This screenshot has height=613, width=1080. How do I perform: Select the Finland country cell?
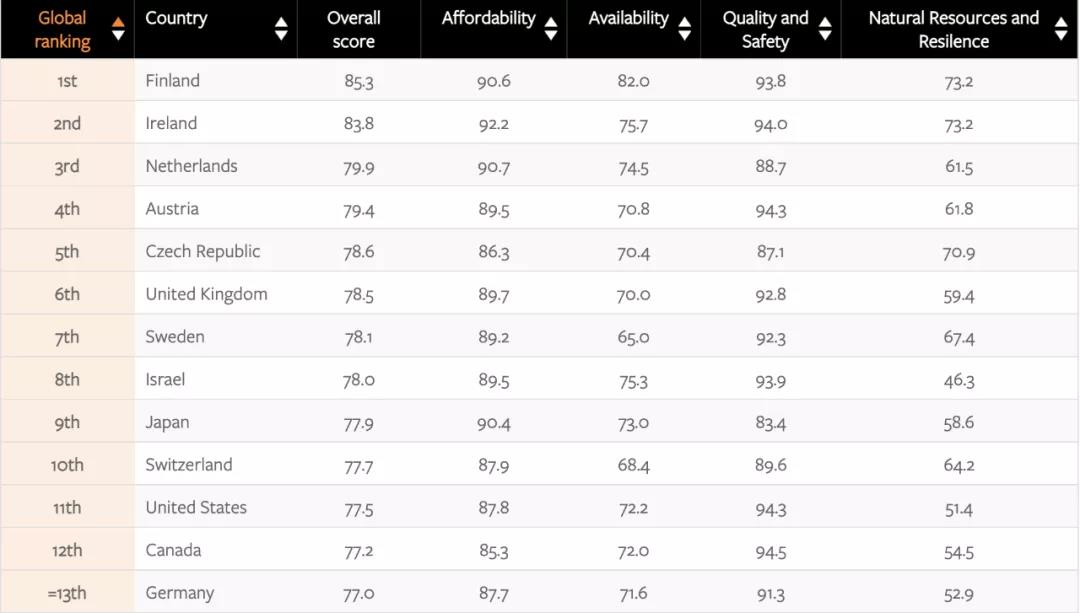[x=173, y=81]
